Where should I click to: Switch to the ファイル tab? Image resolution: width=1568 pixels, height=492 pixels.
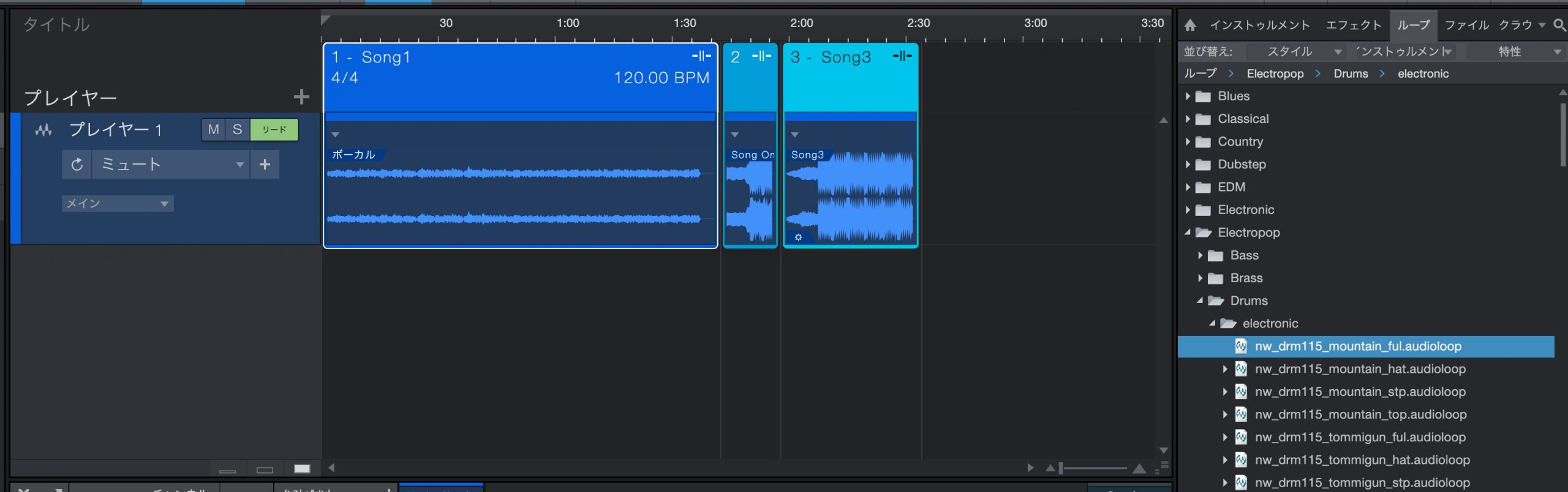(x=1466, y=25)
